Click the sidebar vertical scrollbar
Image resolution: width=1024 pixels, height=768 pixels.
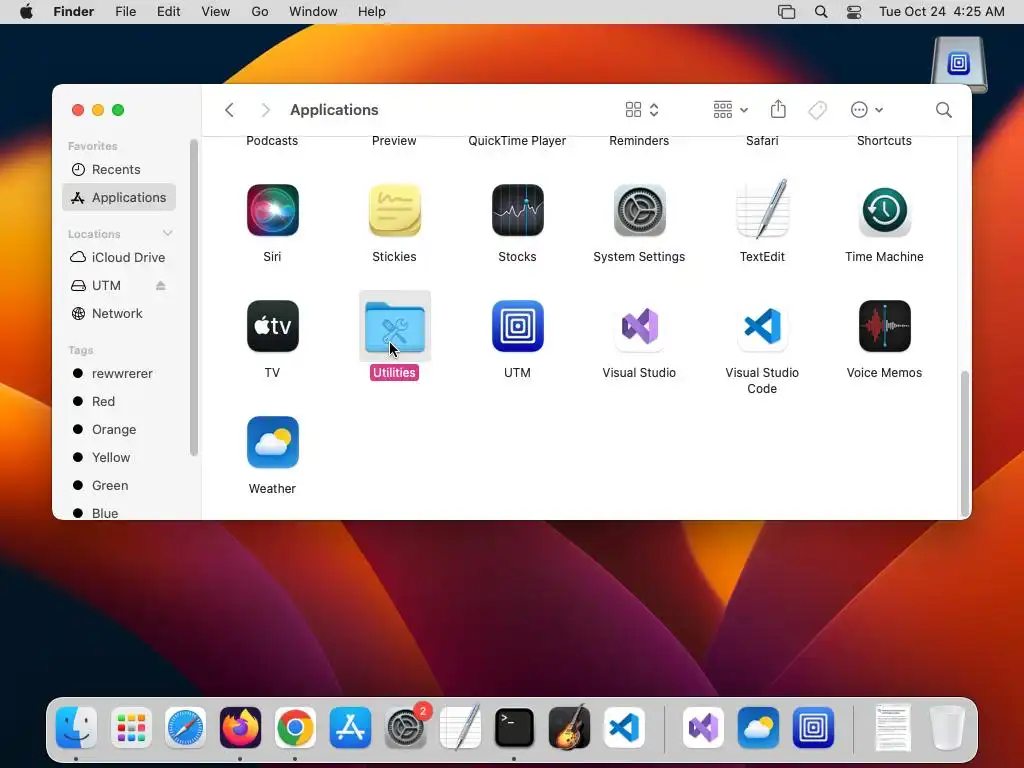[193, 297]
